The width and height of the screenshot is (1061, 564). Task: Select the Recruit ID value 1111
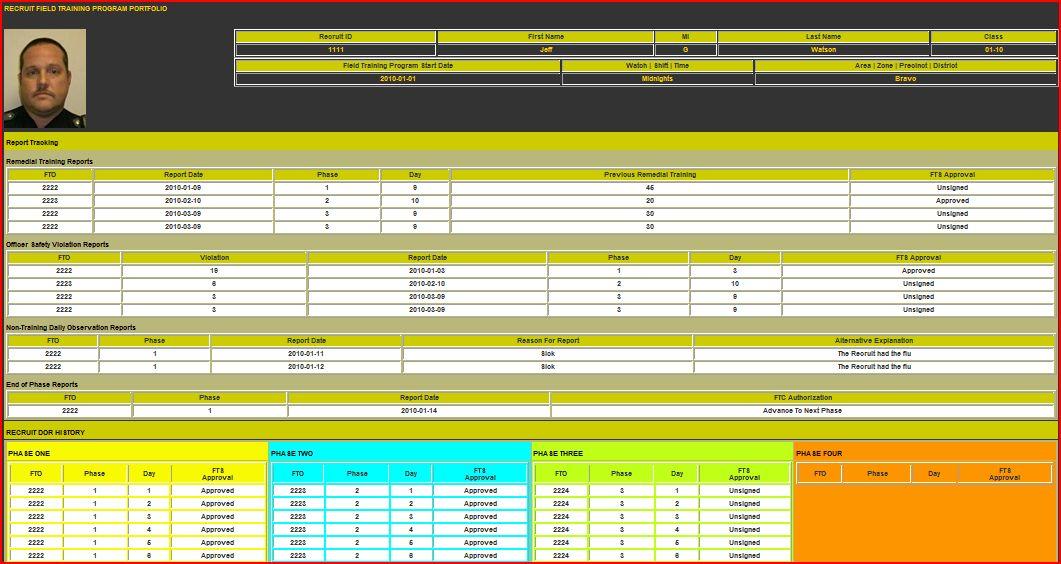click(336, 50)
